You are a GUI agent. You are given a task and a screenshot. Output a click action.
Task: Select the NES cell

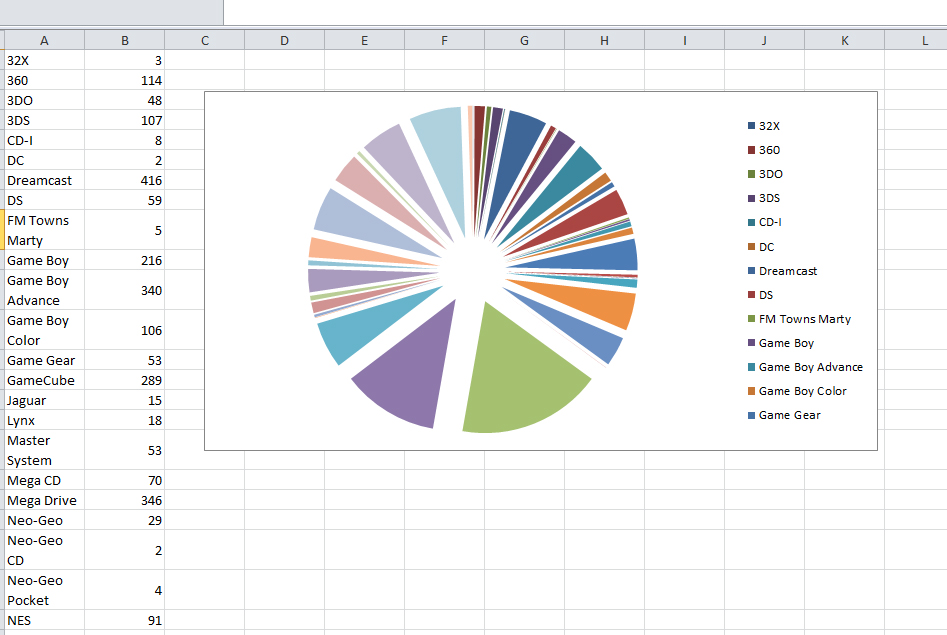point(44,620)
